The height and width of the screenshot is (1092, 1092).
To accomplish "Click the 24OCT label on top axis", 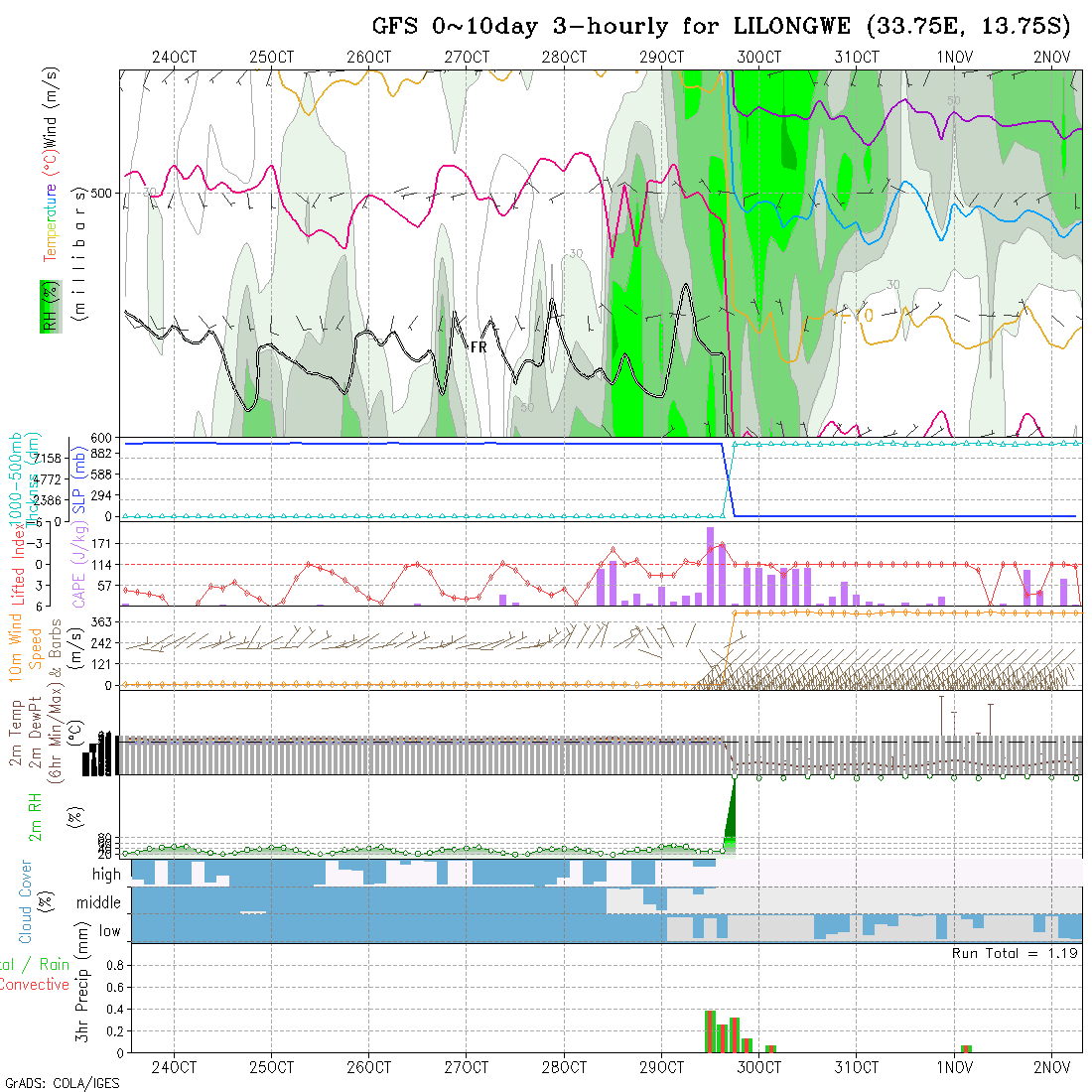I will point(174,58).
